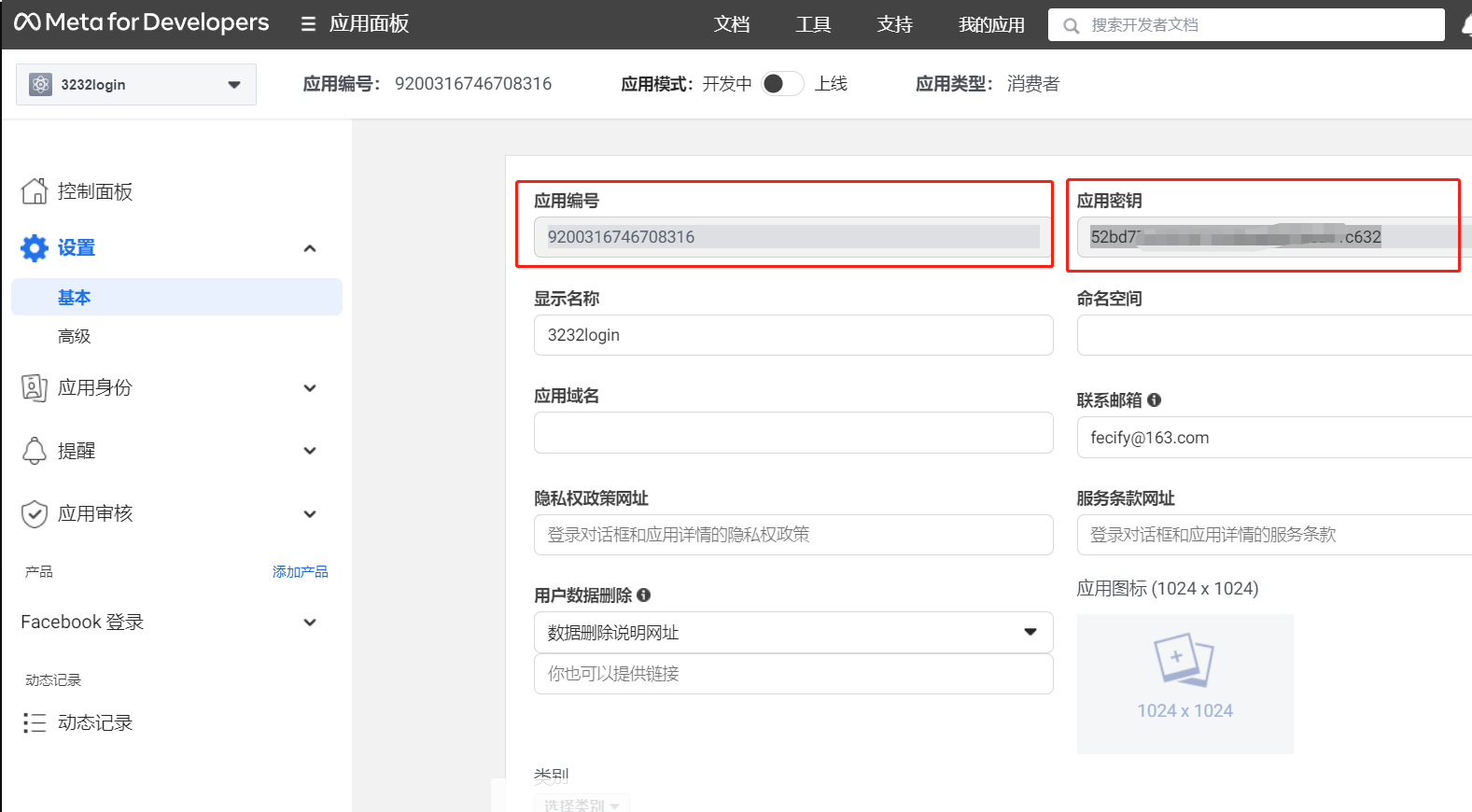This screenshot has width=1472, height=812.
Task: Click the info icon beside 用户数据删除
Action: tap(644, 595)
